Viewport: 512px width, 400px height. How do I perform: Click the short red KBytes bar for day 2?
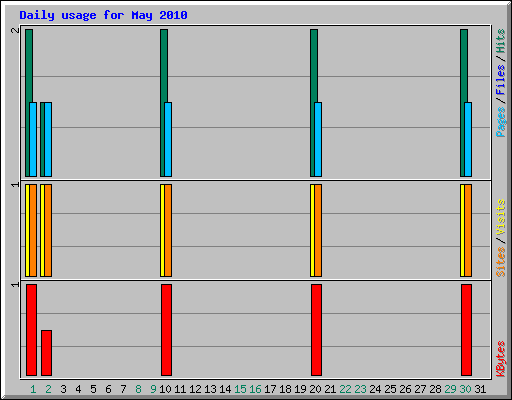pos(46,353)
